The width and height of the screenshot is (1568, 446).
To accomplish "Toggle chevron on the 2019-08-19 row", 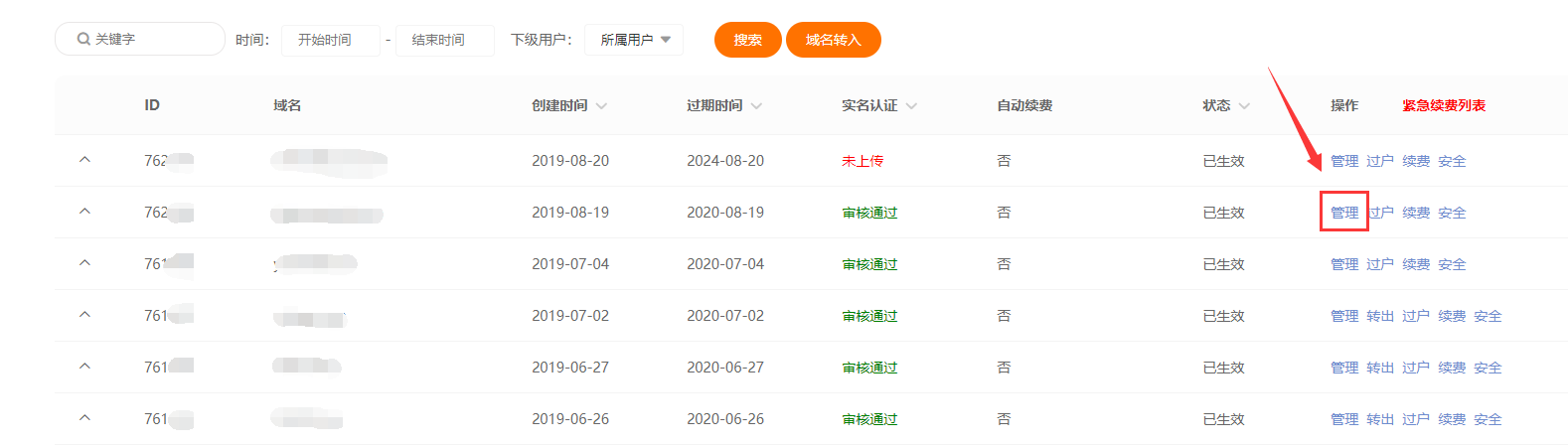I will [84, 211].
